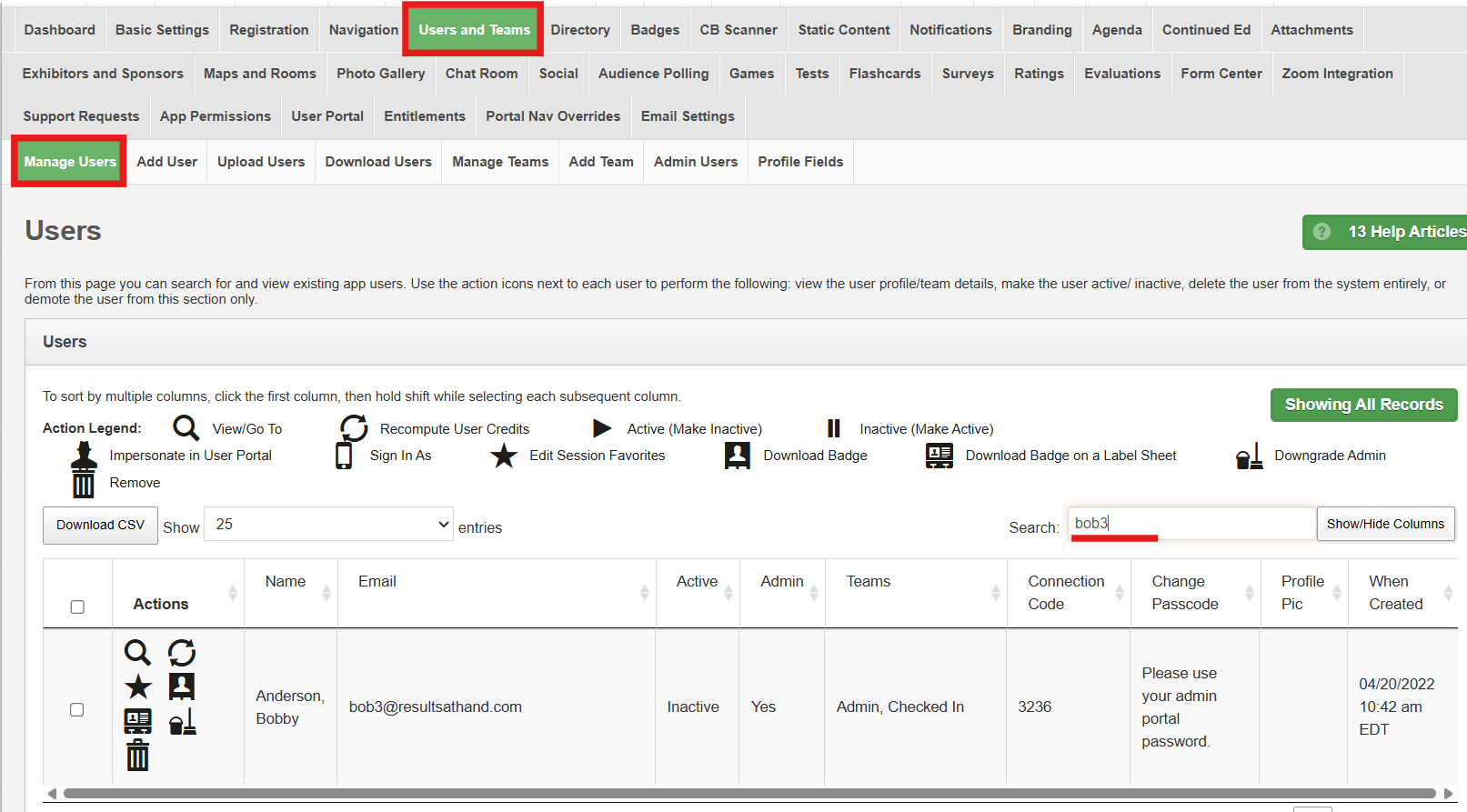Sort table by Teams column
The height and width of the screenshot is (812, 1467).
pyautogui.click(x=915, y=593)
